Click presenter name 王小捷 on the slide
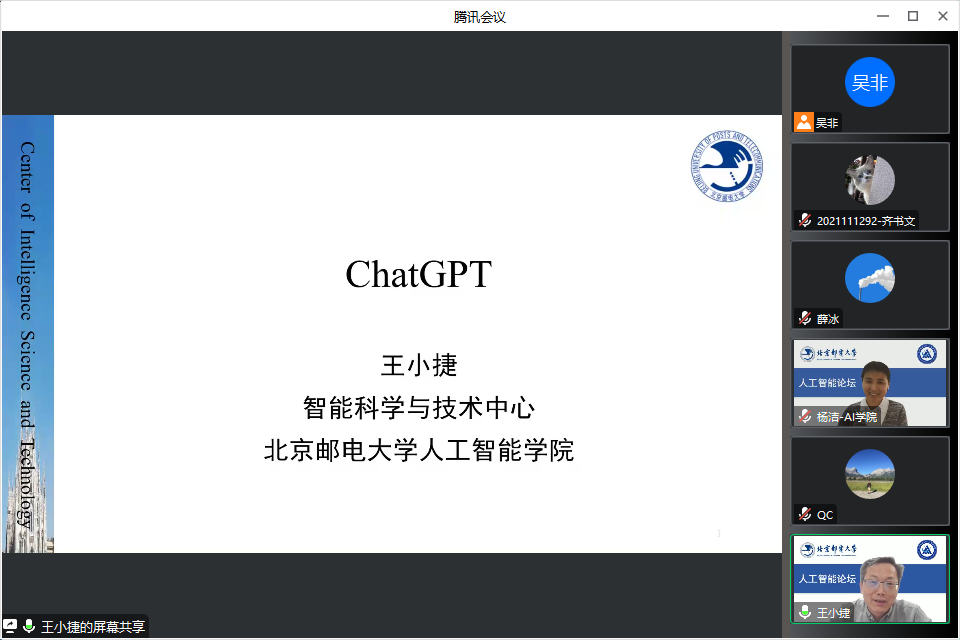Image resolution: width=960 pixels, height=640 pixels. point(419,365)
